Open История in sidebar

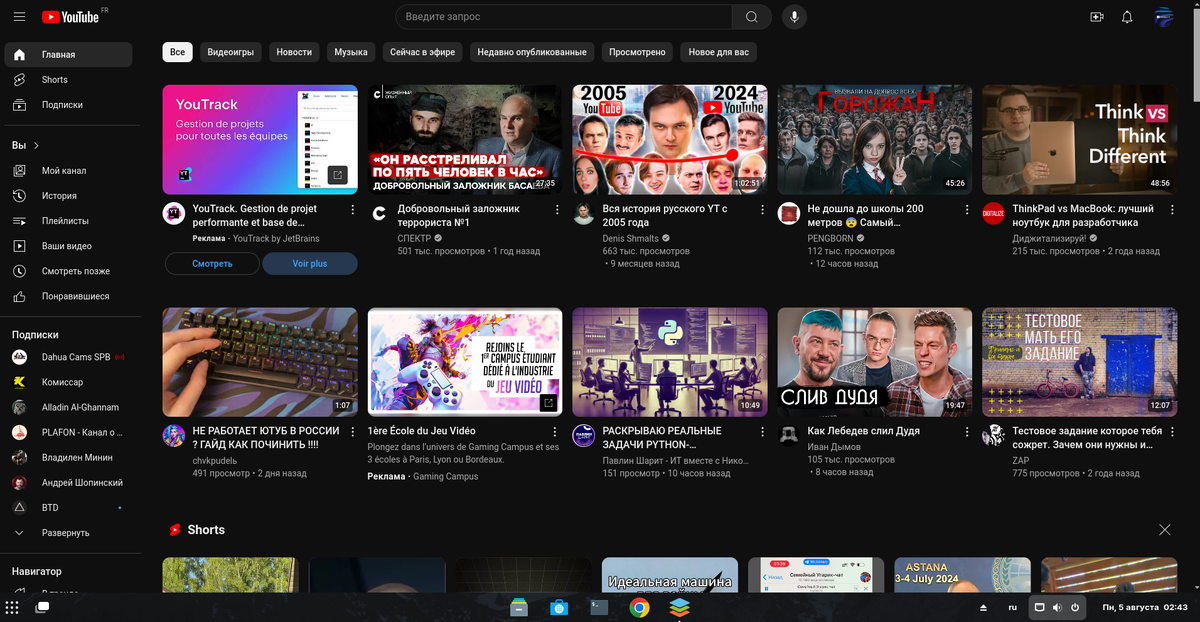[x=68, y=196]
